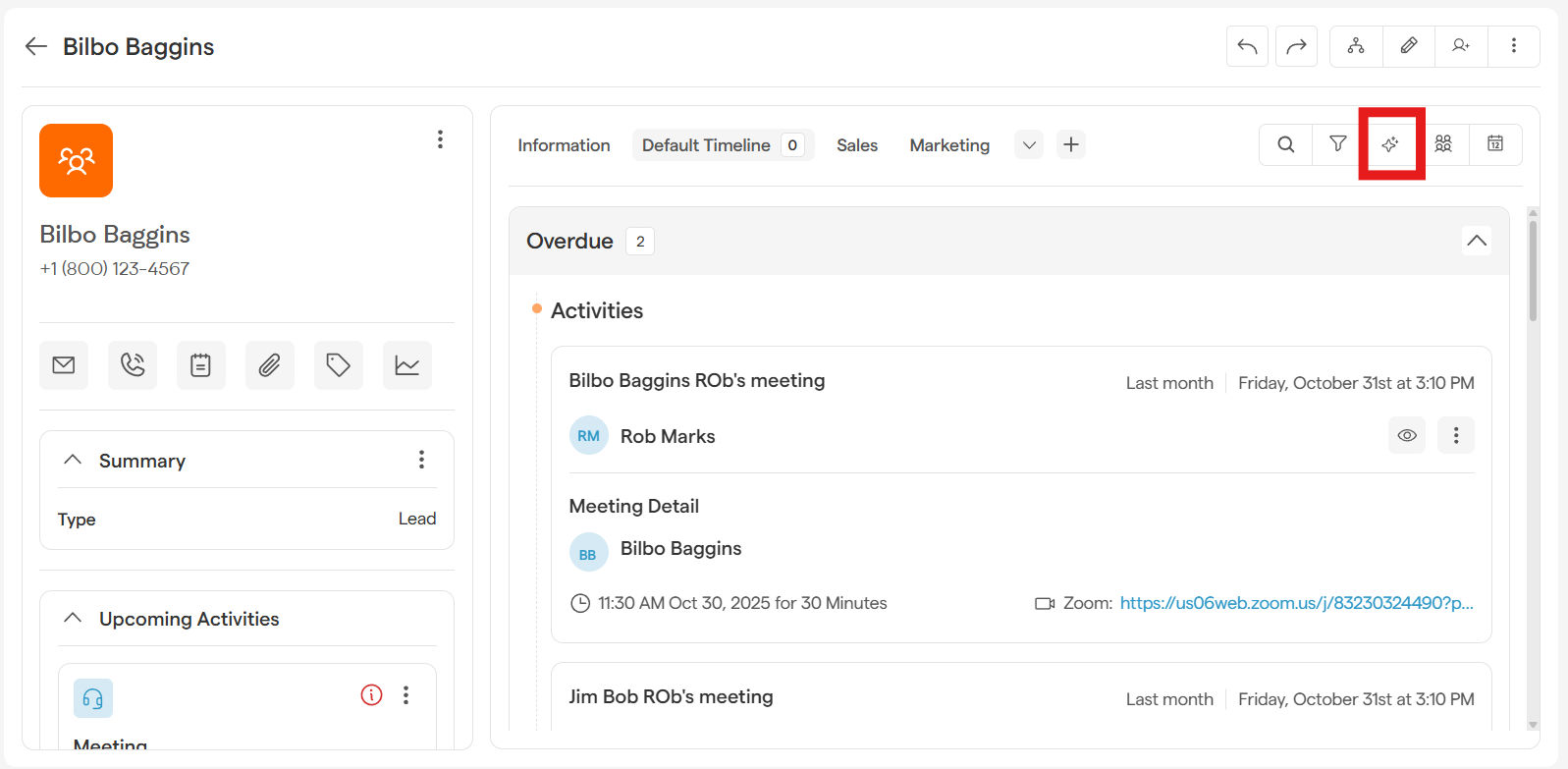The width and height of the screenshot is (1568, 769).
Task: Open the Zoom meeting link
Action: 1296,603
